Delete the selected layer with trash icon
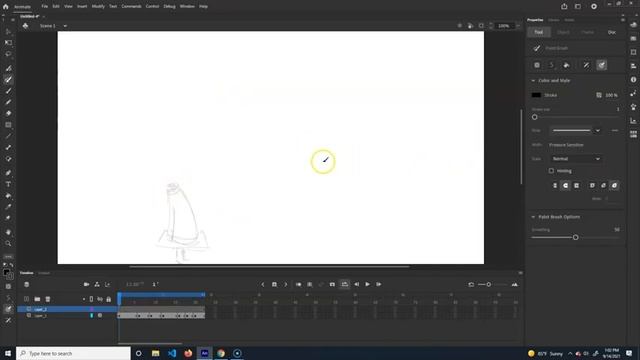The image size is (640, 360). point(48,299)
